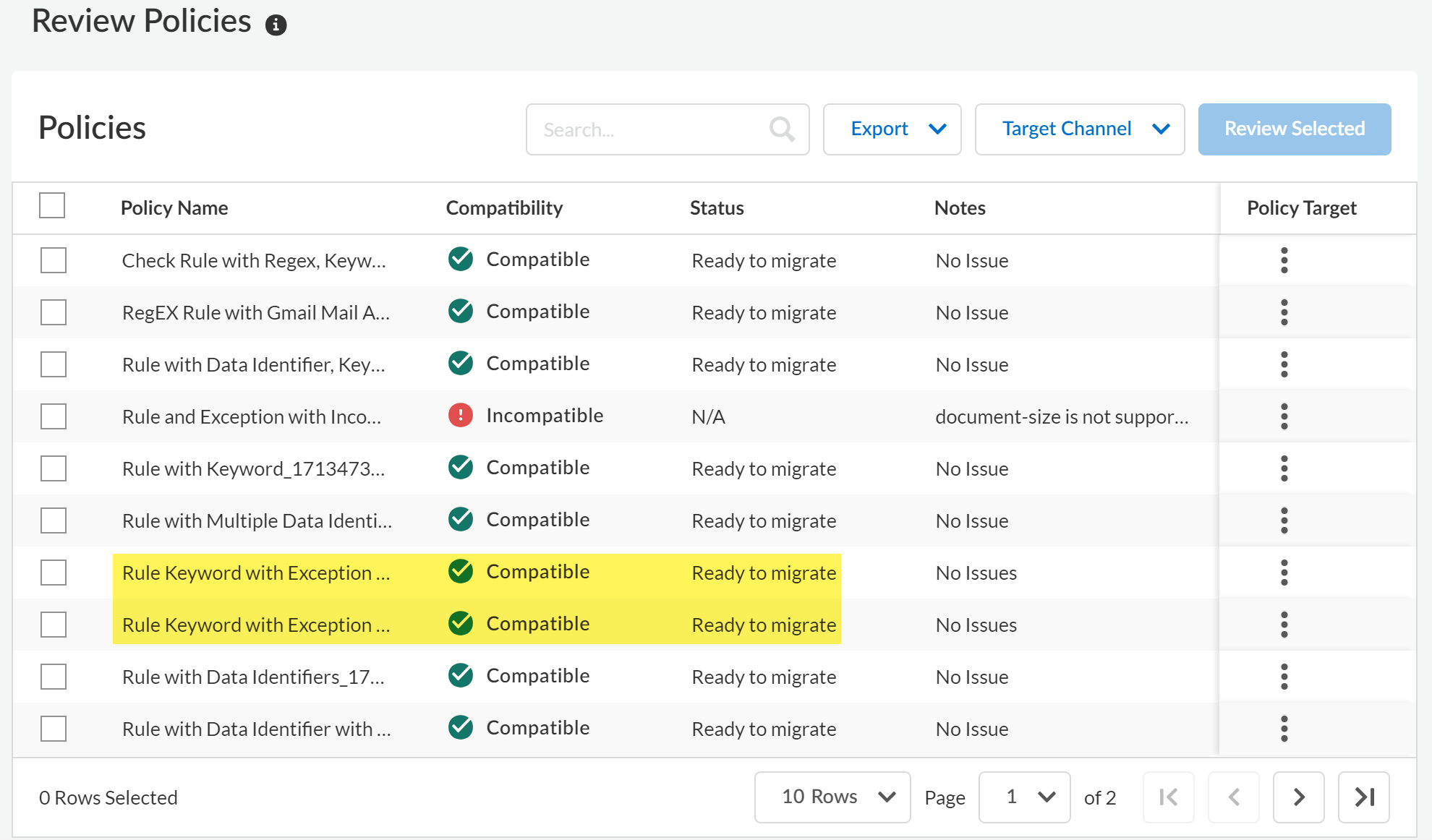Screen dimensions: 1432x840
Task: Select checkbox for Rule with Multiple Data Identi row
Action: [54, 520]
